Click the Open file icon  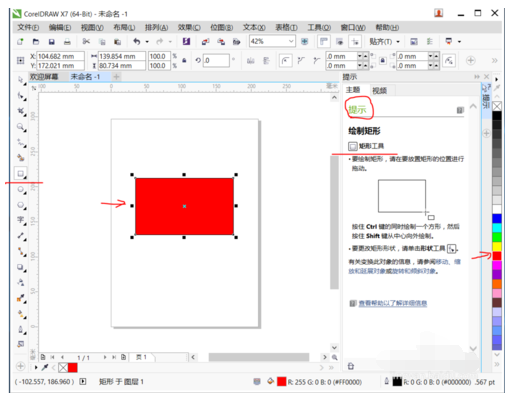pos(36,42)
